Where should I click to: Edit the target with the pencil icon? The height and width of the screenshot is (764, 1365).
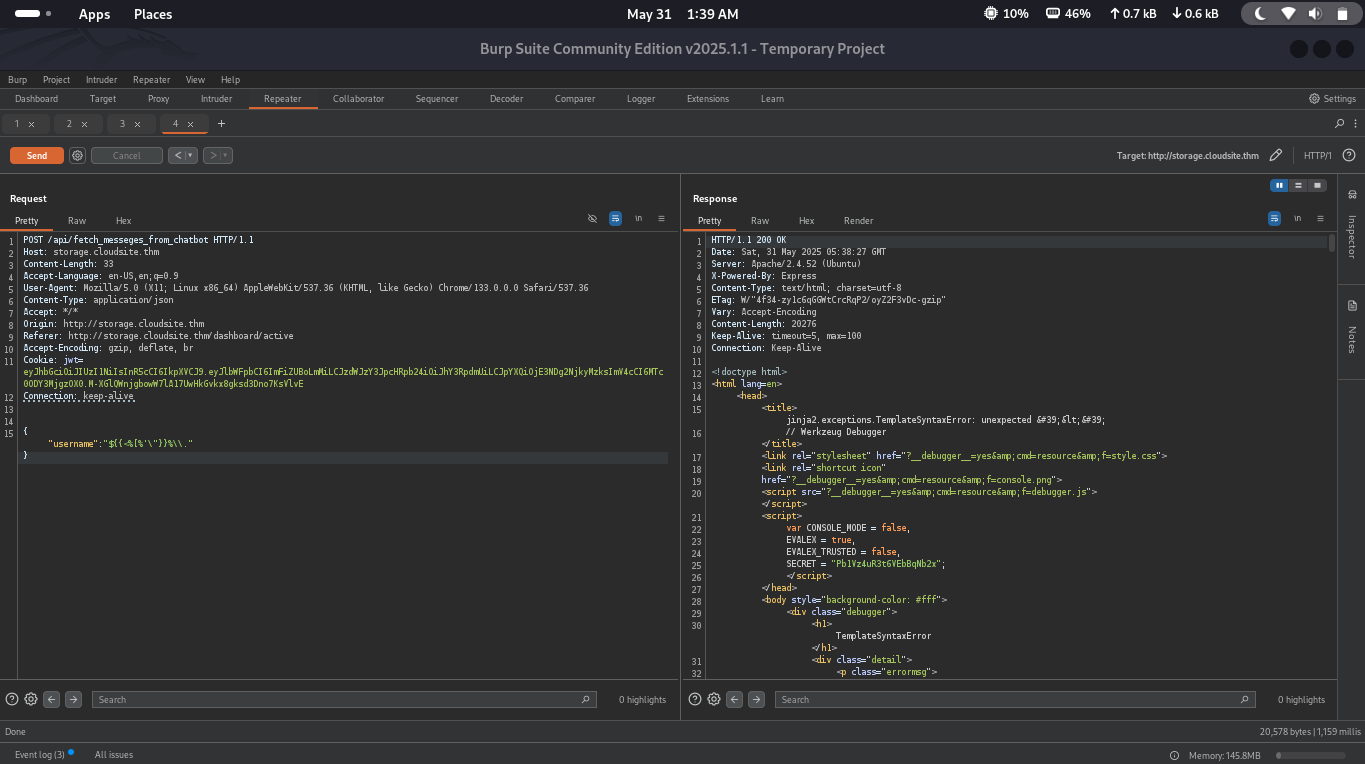pyautogui.click(x=1275, y=155)
